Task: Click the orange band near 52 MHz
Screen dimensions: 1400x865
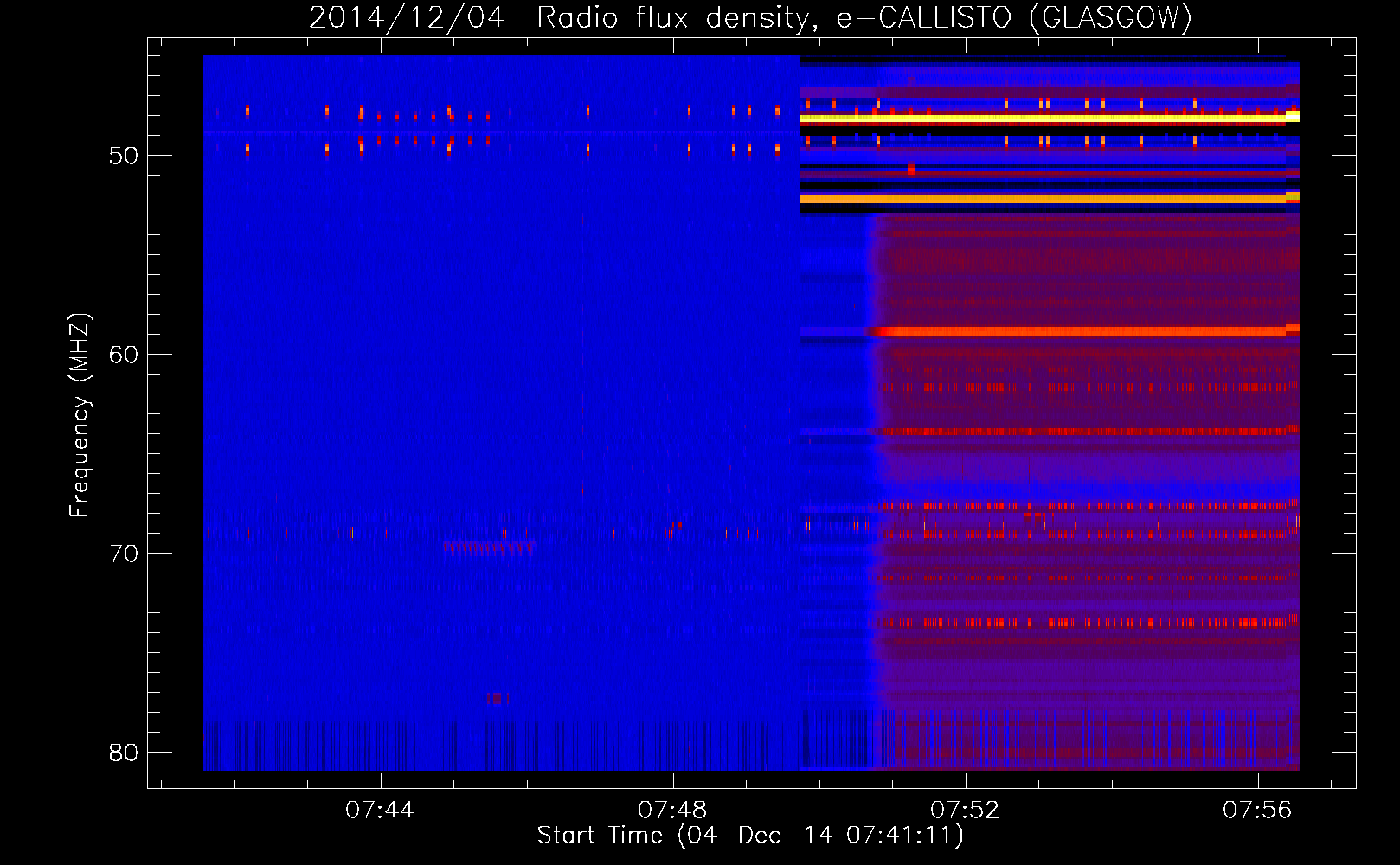Action: pos(1050,199)
